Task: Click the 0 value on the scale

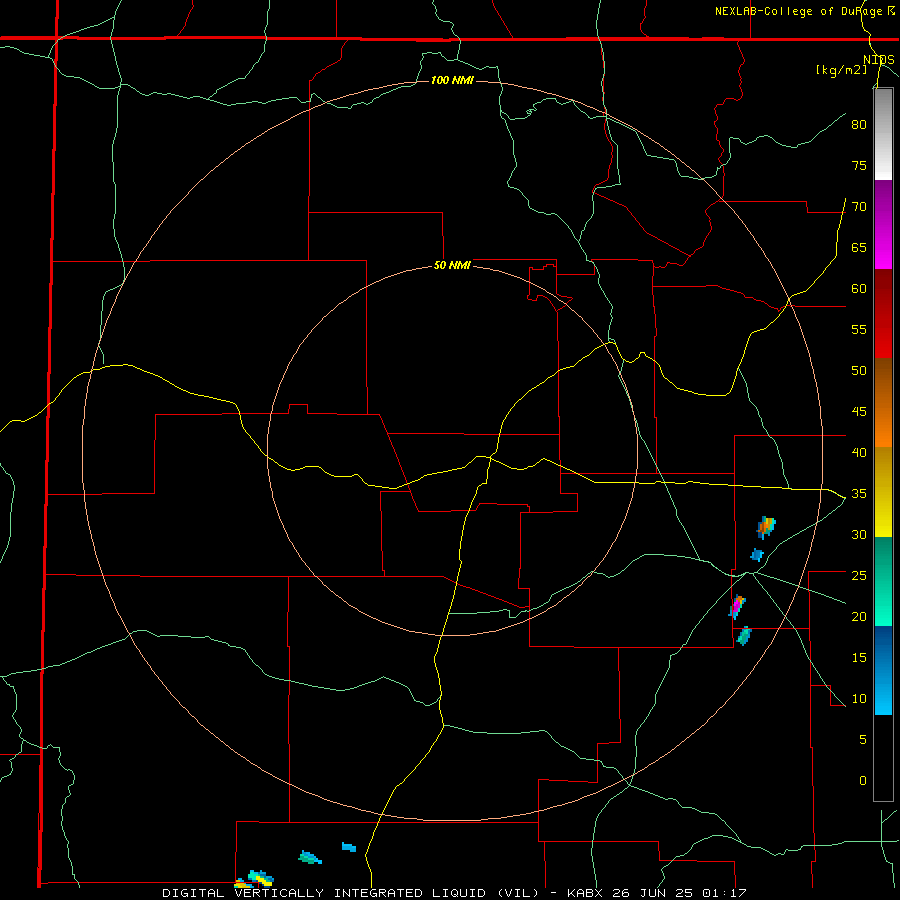Action: coord(863,781)
